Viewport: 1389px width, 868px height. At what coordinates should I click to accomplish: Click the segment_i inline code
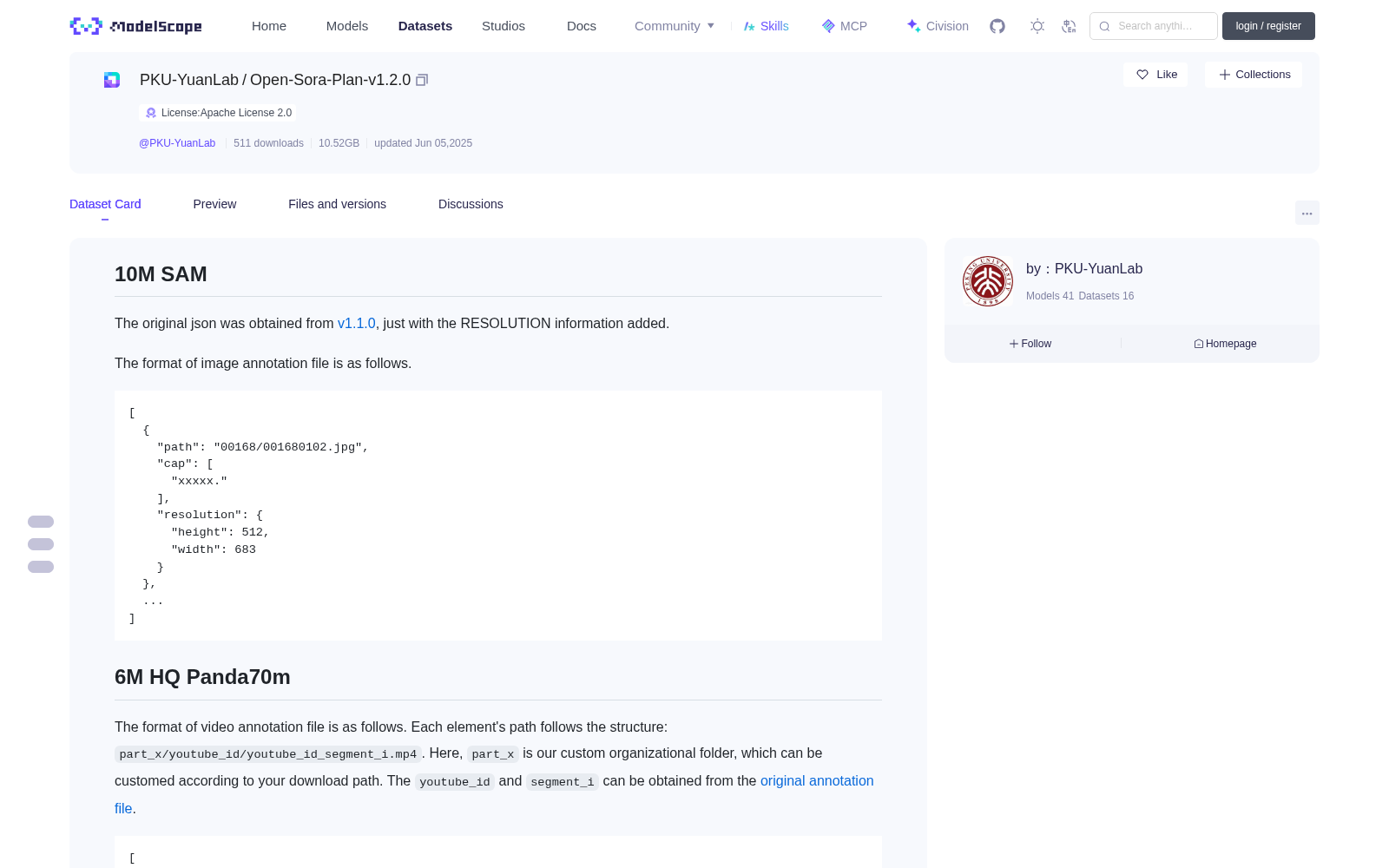pos(563,782)
